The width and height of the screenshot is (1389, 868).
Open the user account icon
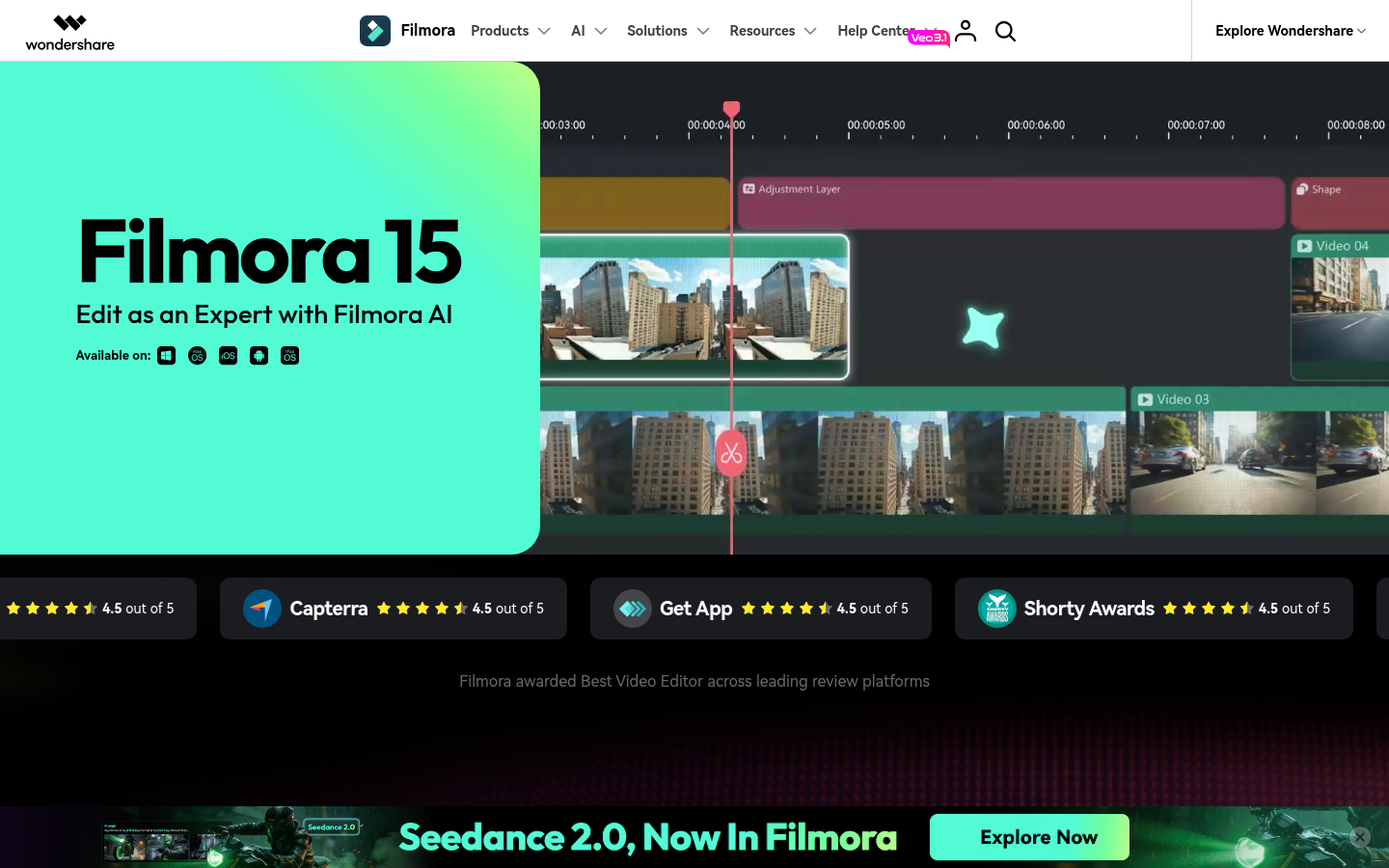tap(966, 31)
